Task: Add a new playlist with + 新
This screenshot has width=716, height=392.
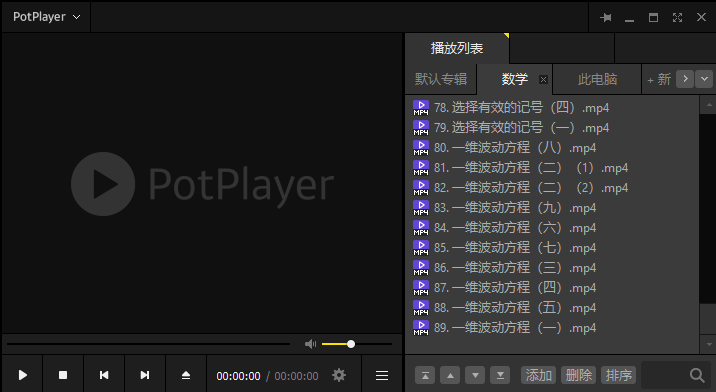Action: coord(659,79)
